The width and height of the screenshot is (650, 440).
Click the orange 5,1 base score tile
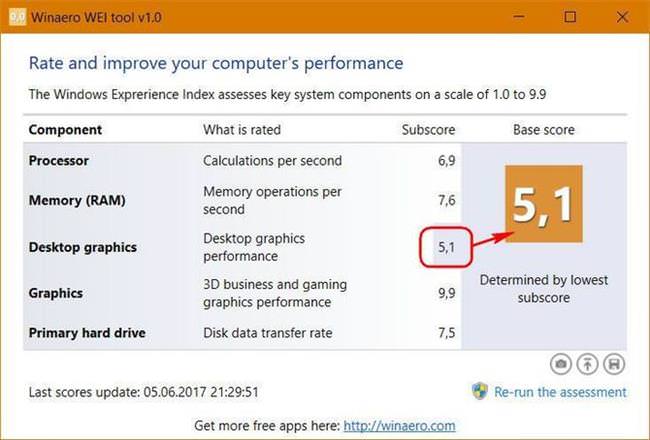click(542, 204)
